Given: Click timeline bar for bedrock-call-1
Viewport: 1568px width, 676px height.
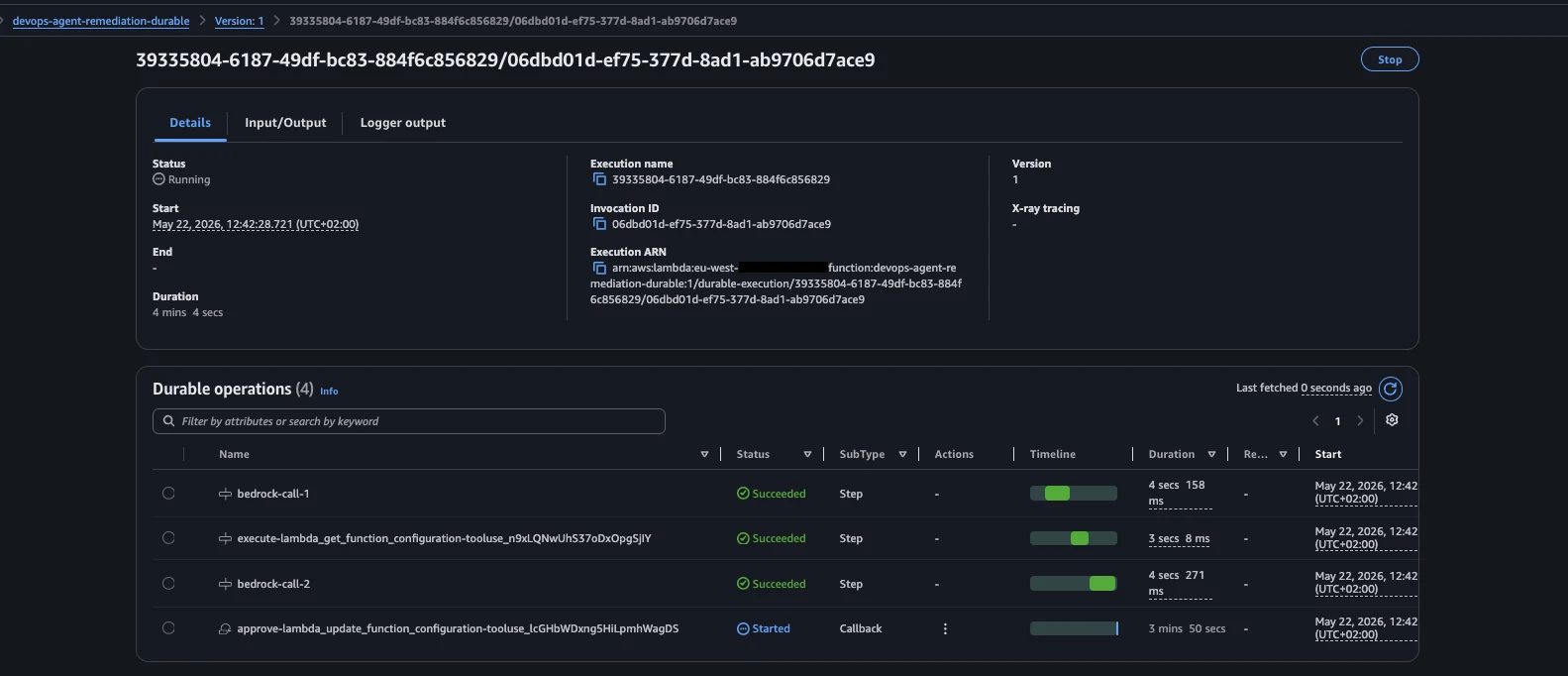Looking at the screenshot, I should pos(1074,494).
